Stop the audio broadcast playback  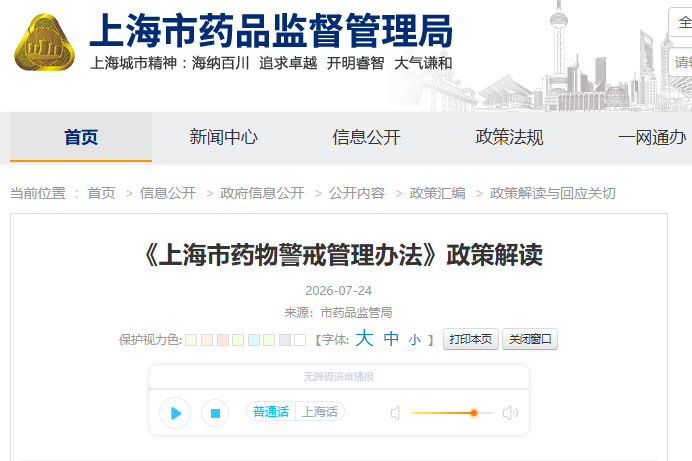coord(215,413)
